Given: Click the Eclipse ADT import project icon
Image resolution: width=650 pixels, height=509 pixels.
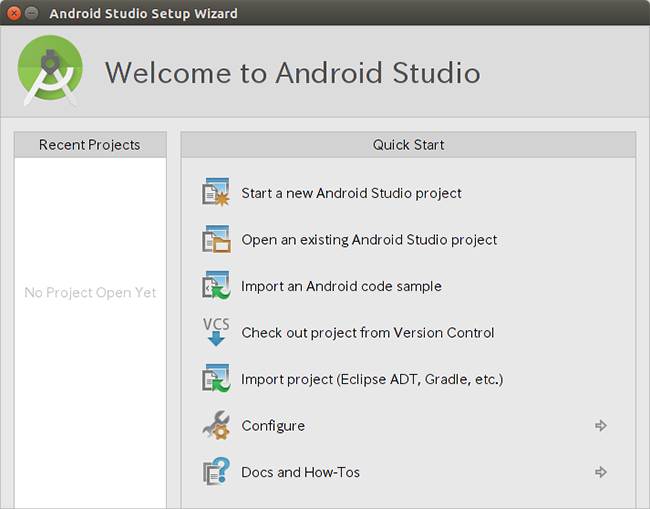Looking at the screenshot, I should (216, 378).
